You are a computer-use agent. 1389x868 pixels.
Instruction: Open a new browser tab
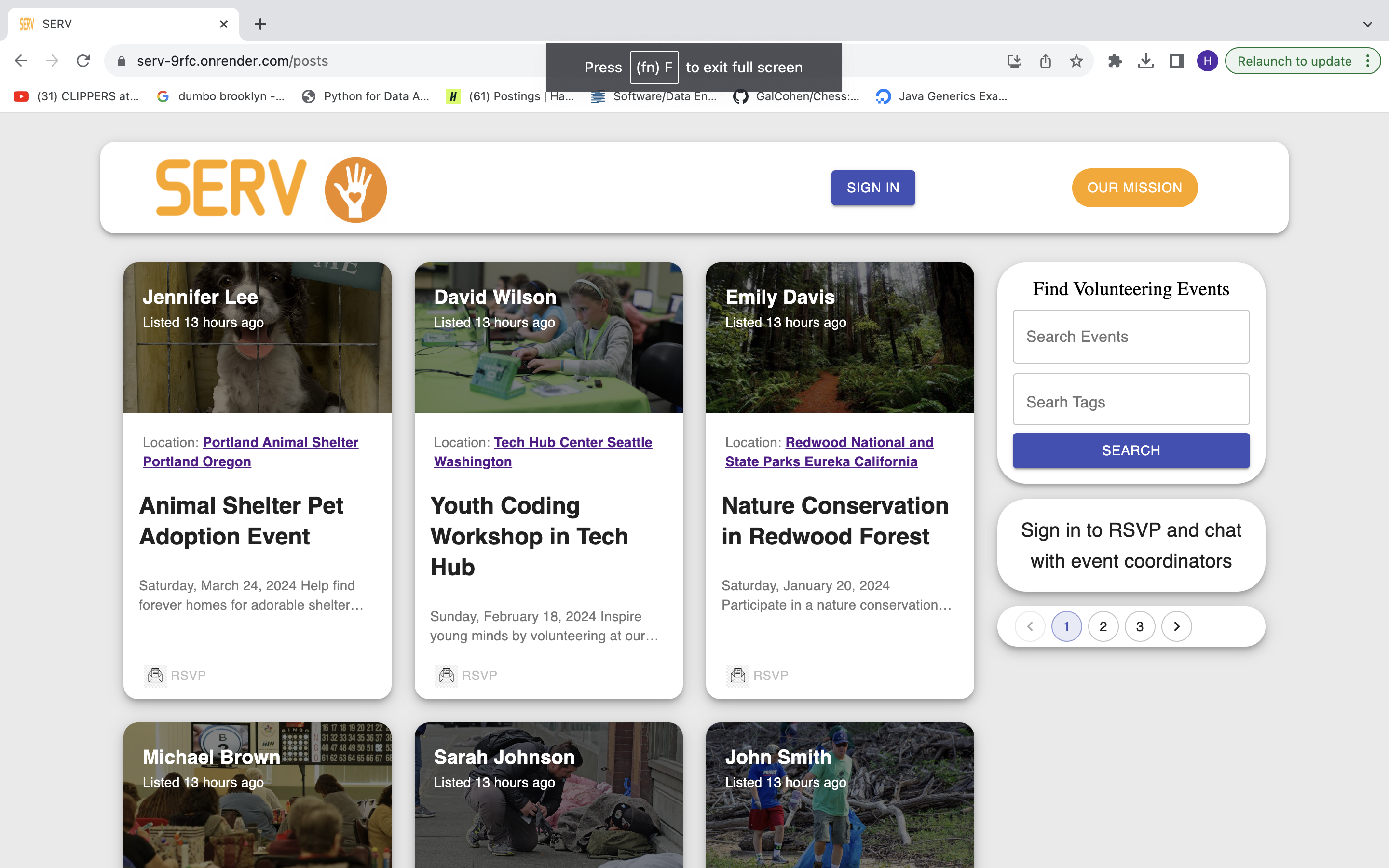[260, 24]
